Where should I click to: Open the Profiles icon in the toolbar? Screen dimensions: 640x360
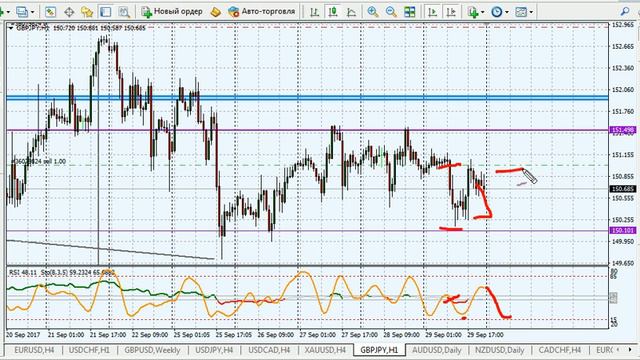pos(22,12)
